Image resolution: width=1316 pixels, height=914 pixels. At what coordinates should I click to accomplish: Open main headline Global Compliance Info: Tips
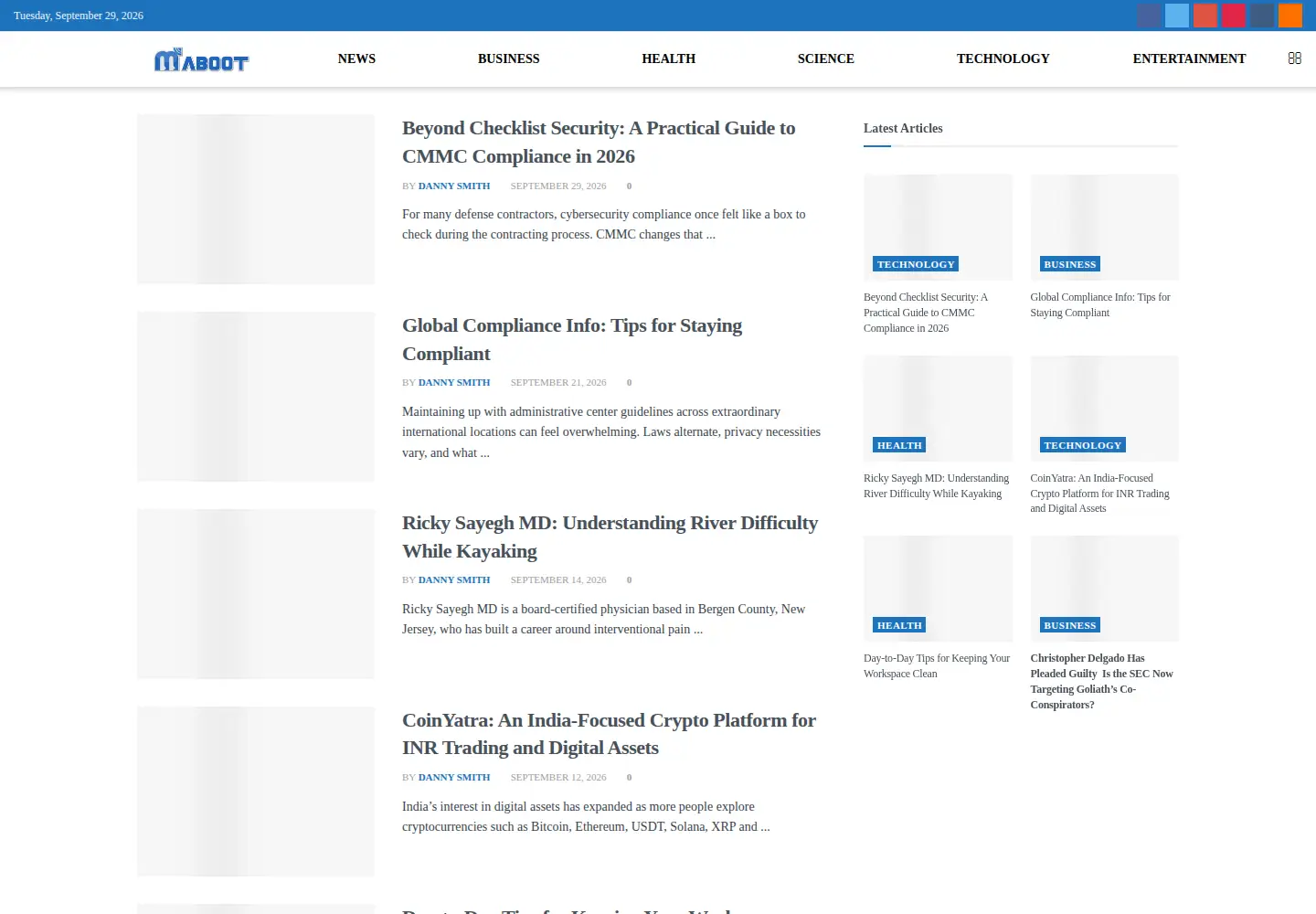(572, 340)
